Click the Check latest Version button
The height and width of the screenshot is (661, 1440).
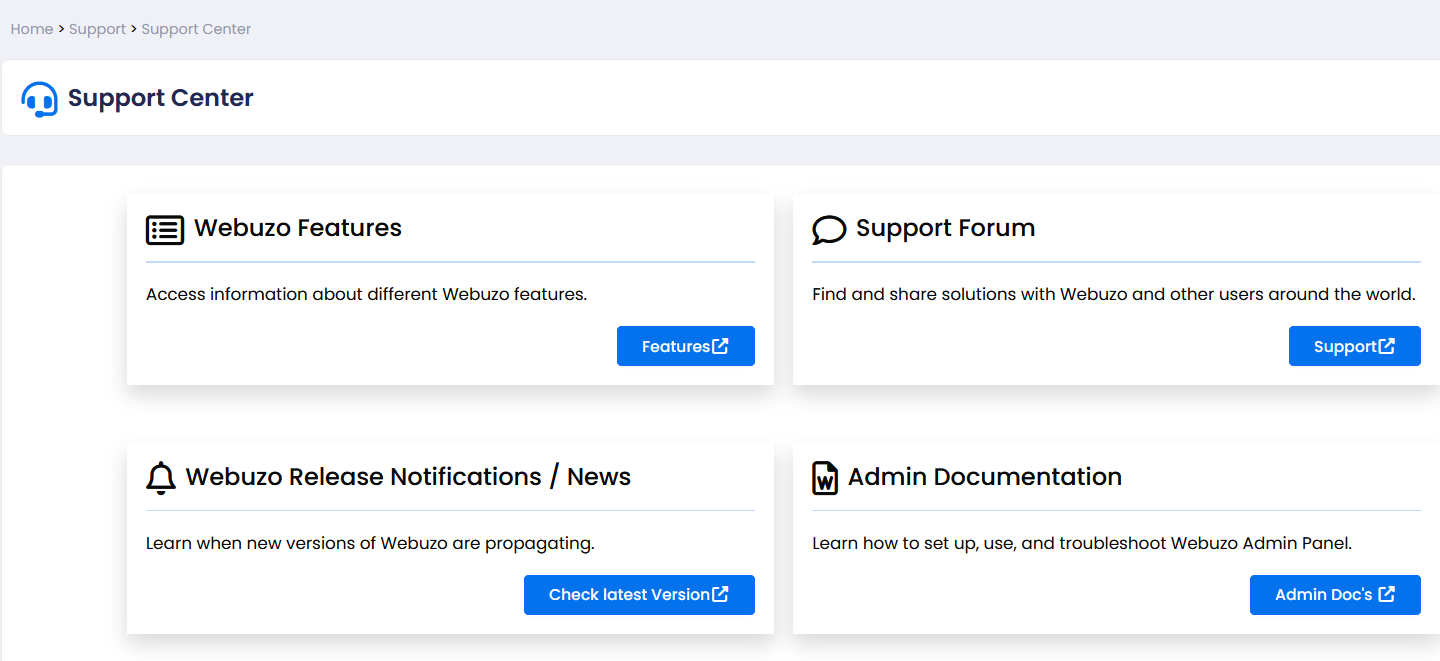[x=639, y=595]
